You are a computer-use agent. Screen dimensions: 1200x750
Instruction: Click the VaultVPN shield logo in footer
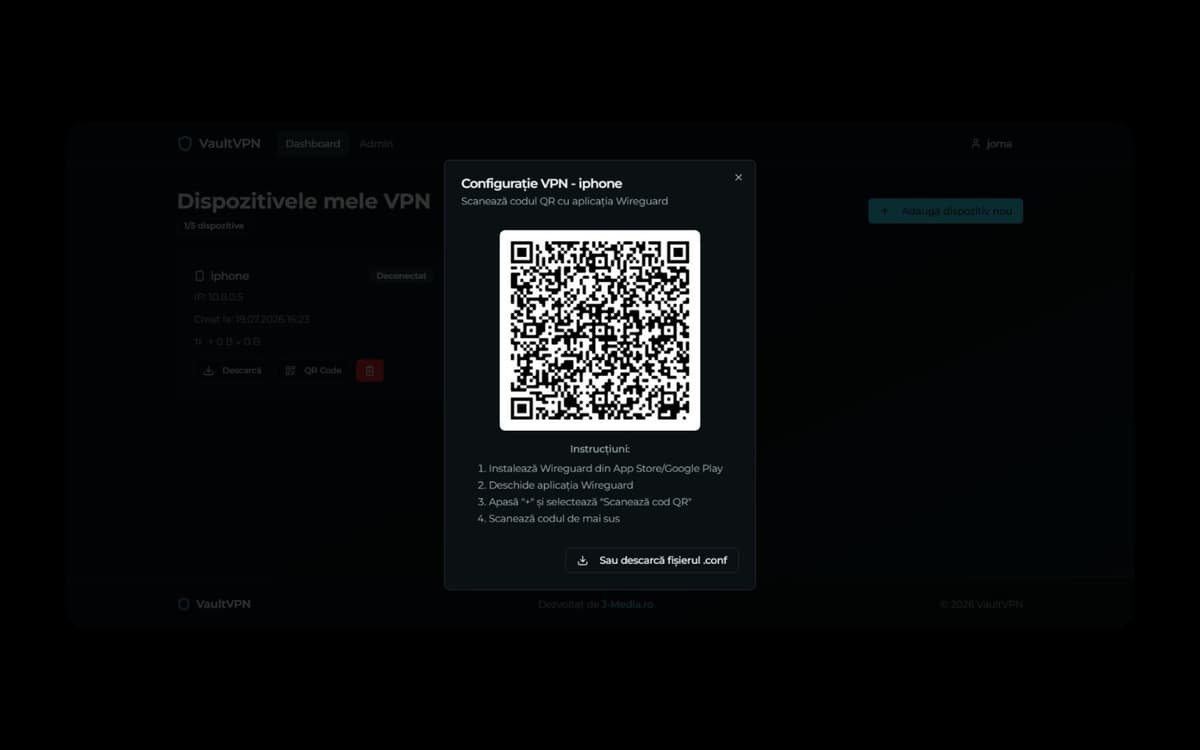click(184, 604)
